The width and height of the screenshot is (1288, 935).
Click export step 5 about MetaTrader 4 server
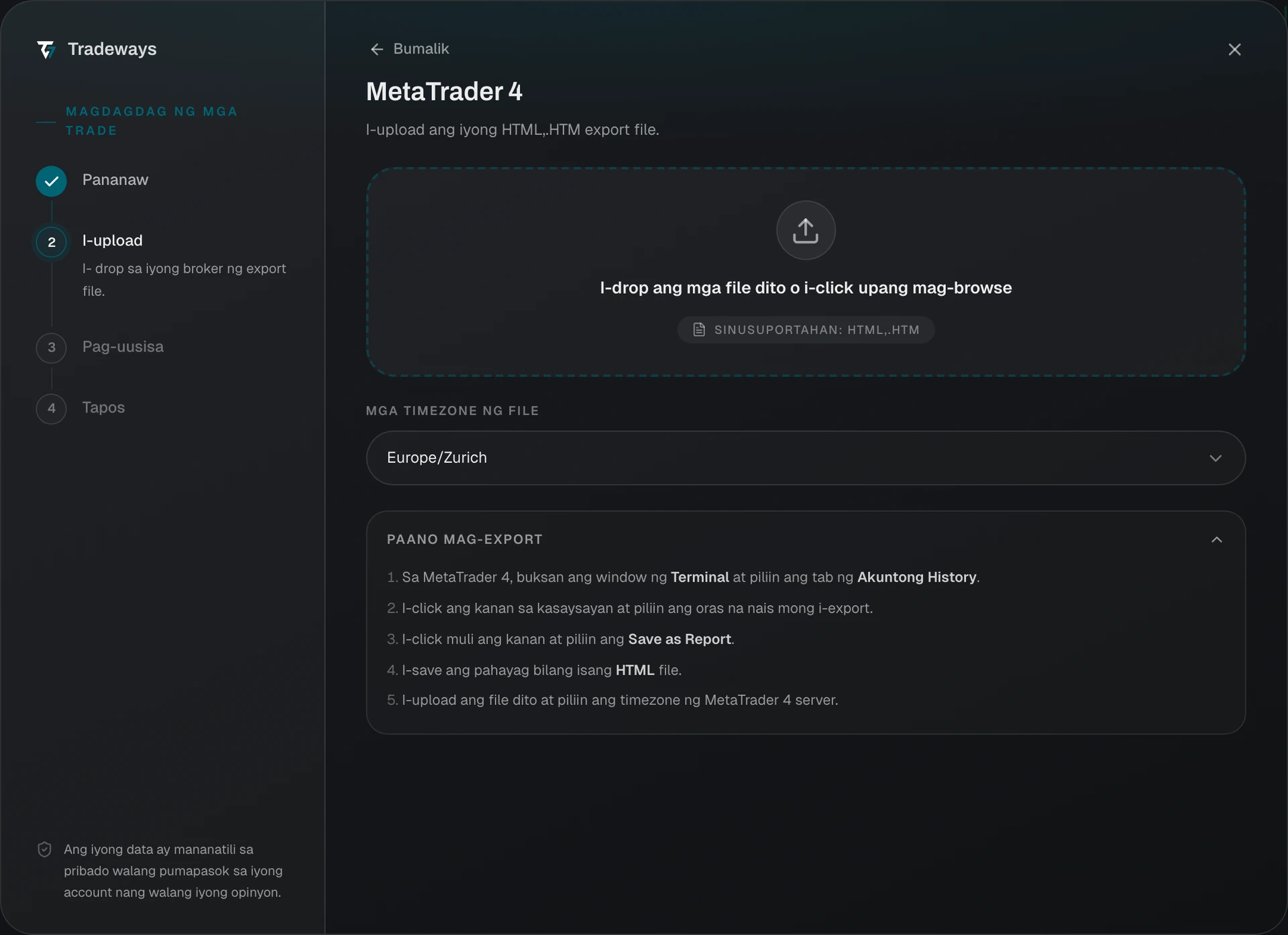[612, 700]
